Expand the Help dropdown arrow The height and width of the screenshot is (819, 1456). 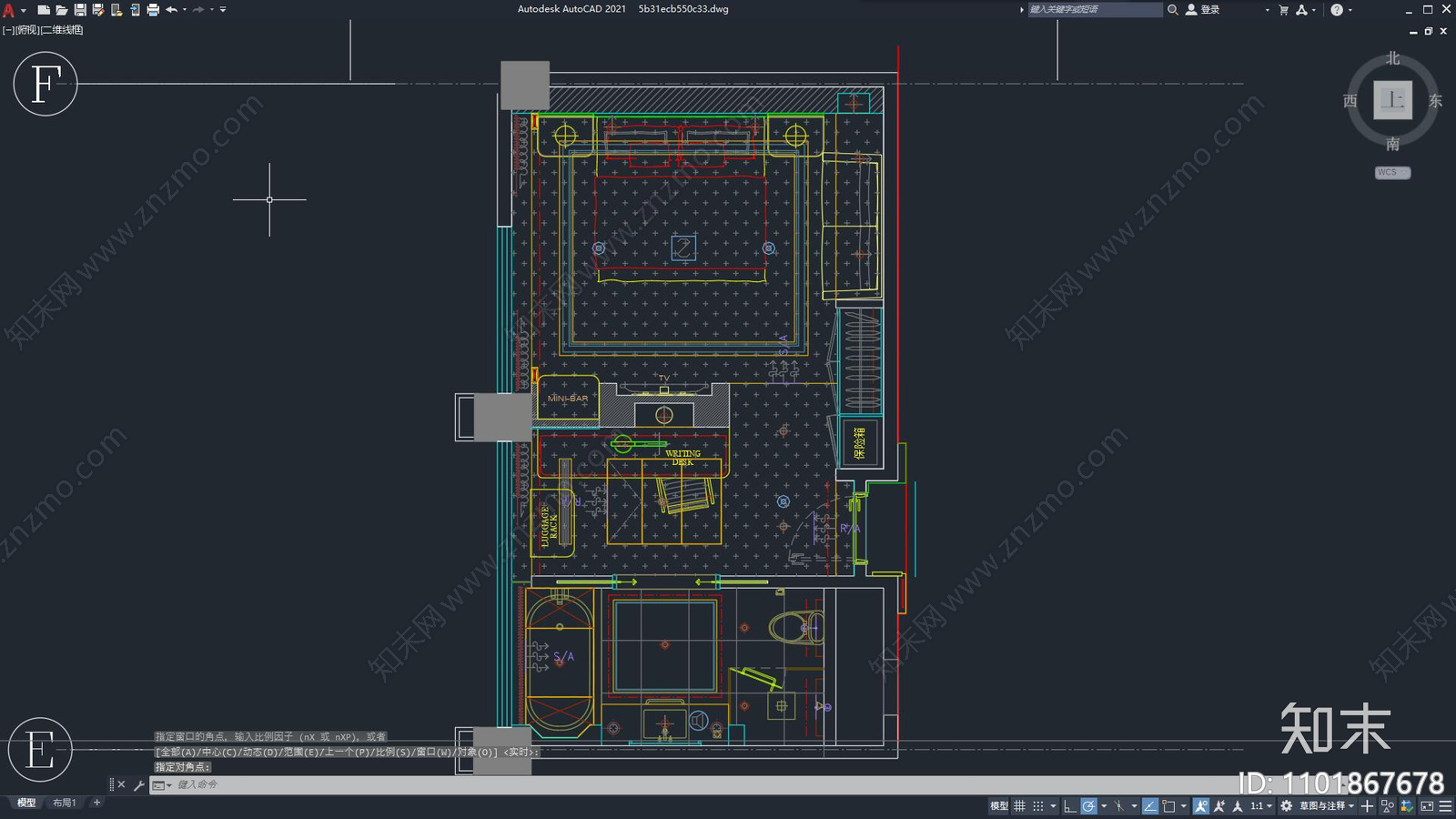click(x=1350, y=10)
